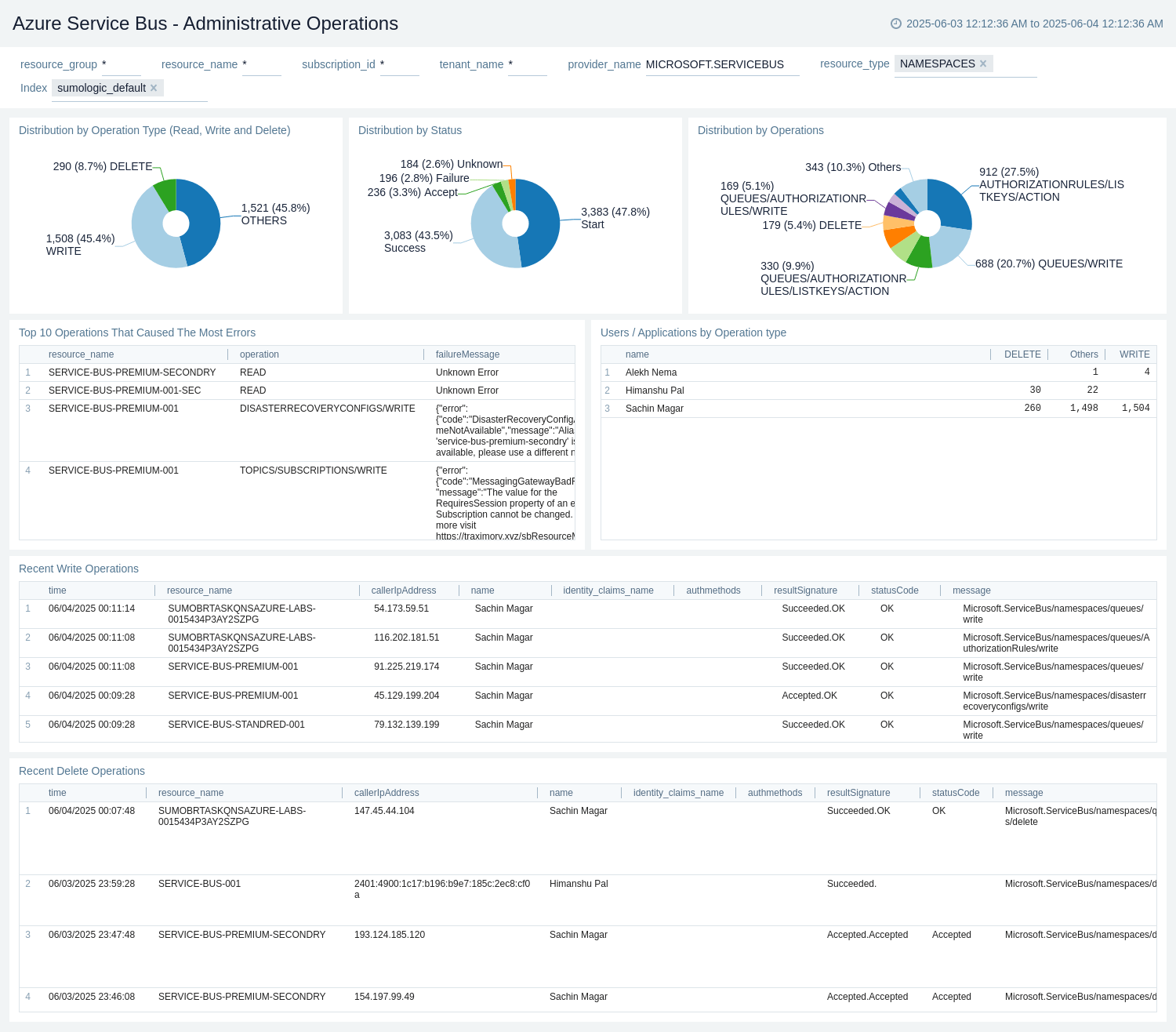The width and height of the screenshot is (1176, 1032).
Task: Click Alekh Nema in users table
Action: (651, 372)
